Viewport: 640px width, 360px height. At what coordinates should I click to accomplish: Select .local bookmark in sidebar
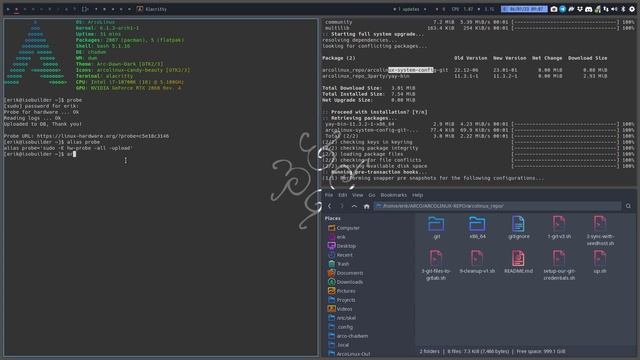click(x=338, y=344)
